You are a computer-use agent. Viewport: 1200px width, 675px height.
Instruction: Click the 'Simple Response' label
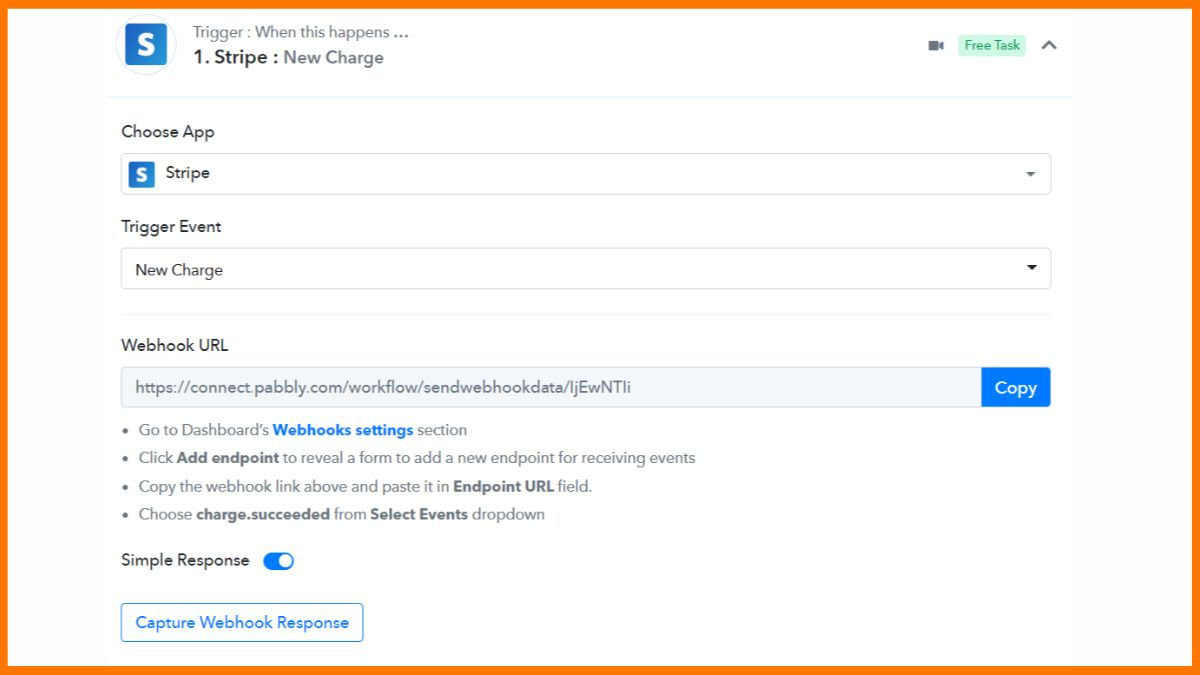(185, 560)
